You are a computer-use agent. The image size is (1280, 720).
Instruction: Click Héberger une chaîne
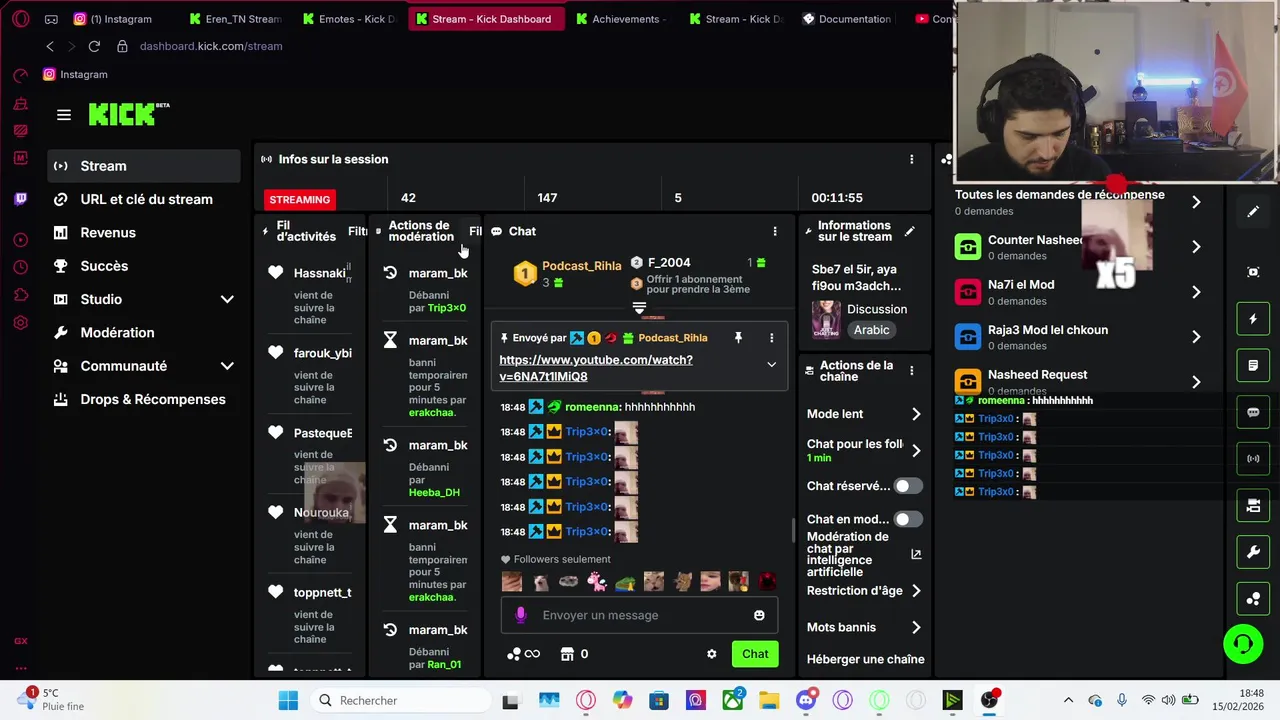click(x=865, y=659)
